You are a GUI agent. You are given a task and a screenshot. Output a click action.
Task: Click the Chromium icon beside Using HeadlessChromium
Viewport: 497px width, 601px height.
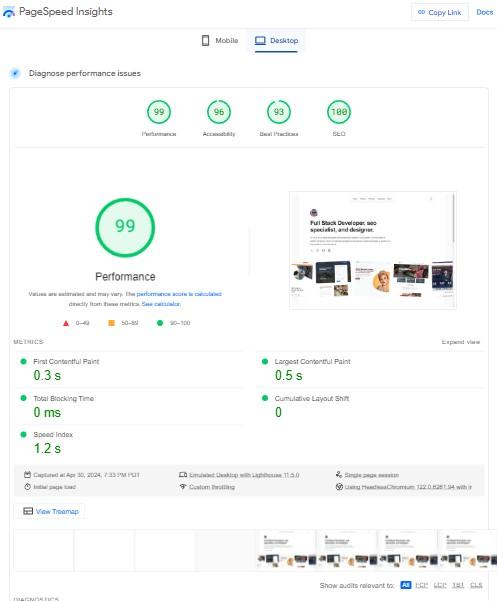point(339,487)
